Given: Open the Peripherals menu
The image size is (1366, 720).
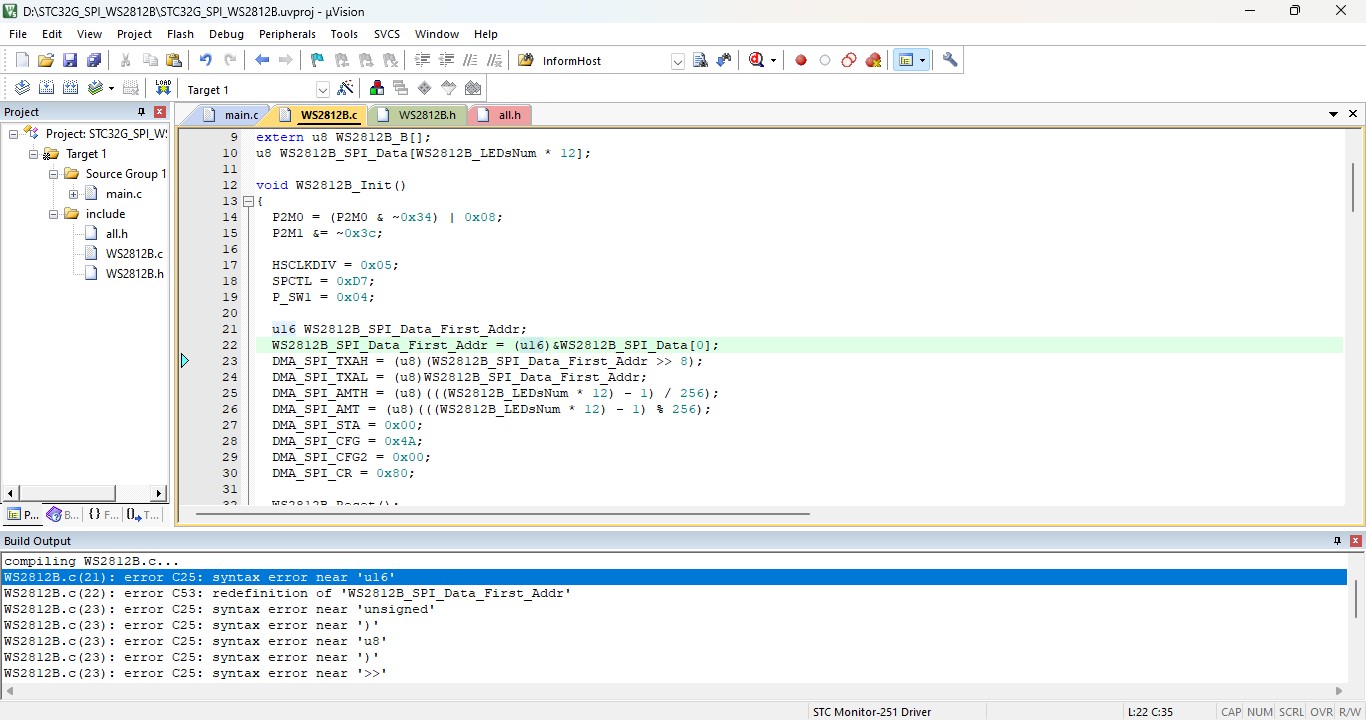Looking at the screenshot, I should tap(287, 34).
